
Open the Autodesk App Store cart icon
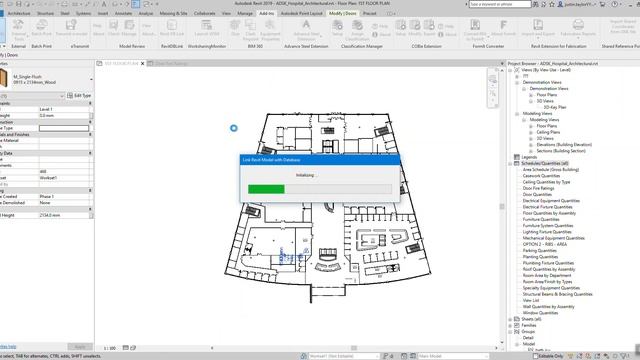coord(603,4)
